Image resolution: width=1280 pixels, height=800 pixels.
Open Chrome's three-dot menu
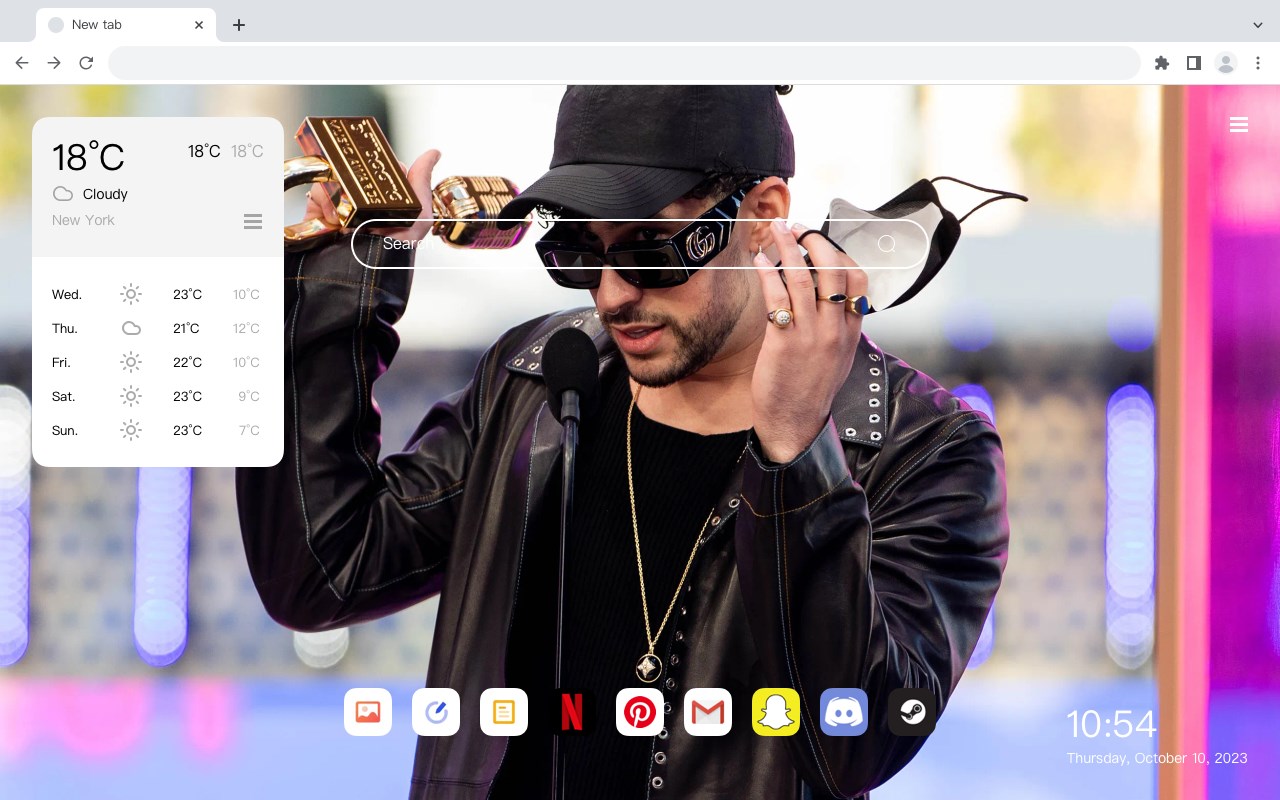click(1258, 63)
